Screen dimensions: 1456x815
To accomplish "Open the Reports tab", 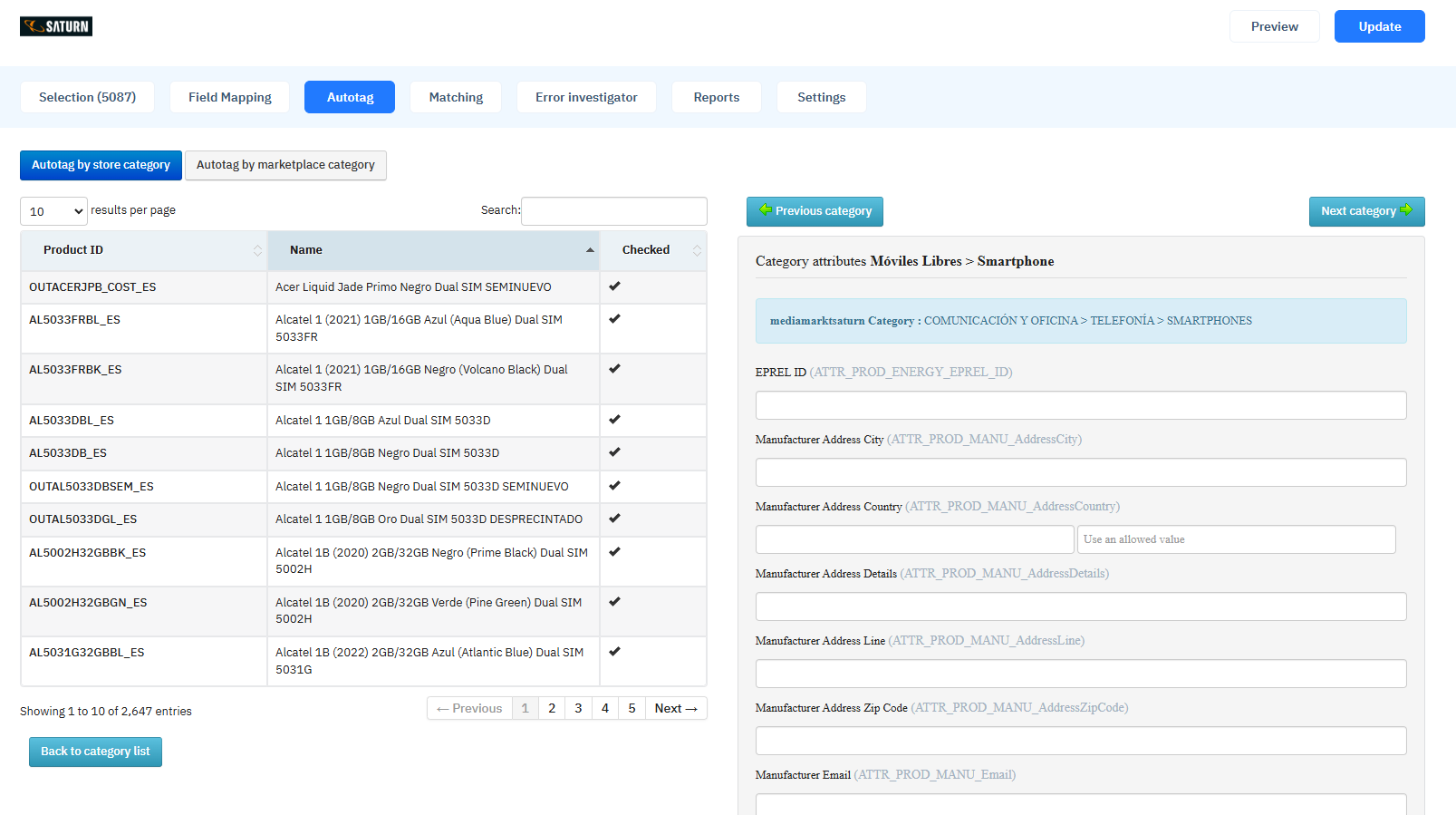I will [717, 97].
